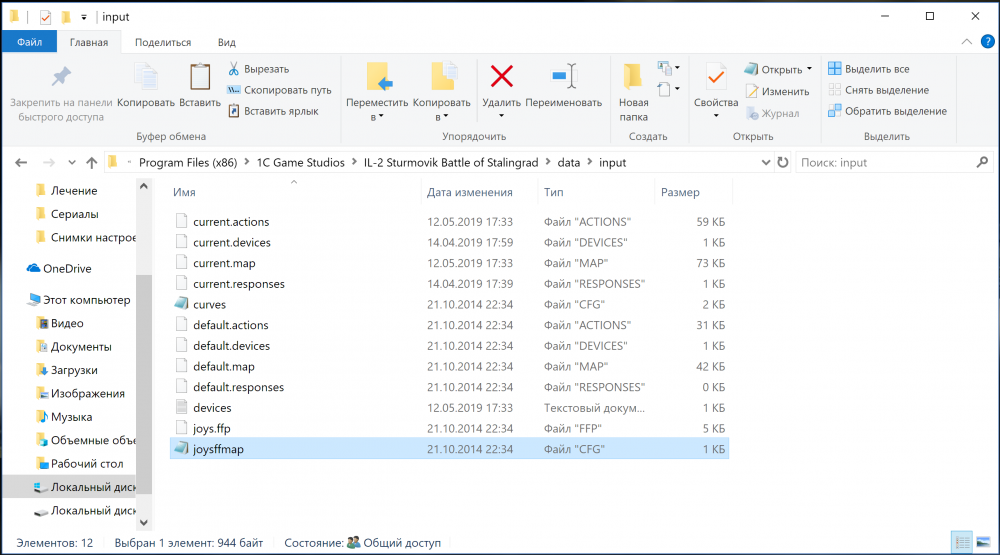Click the search box Поиск: input
The width and height of the screenshot is (1000, 555).
[880, 162]
